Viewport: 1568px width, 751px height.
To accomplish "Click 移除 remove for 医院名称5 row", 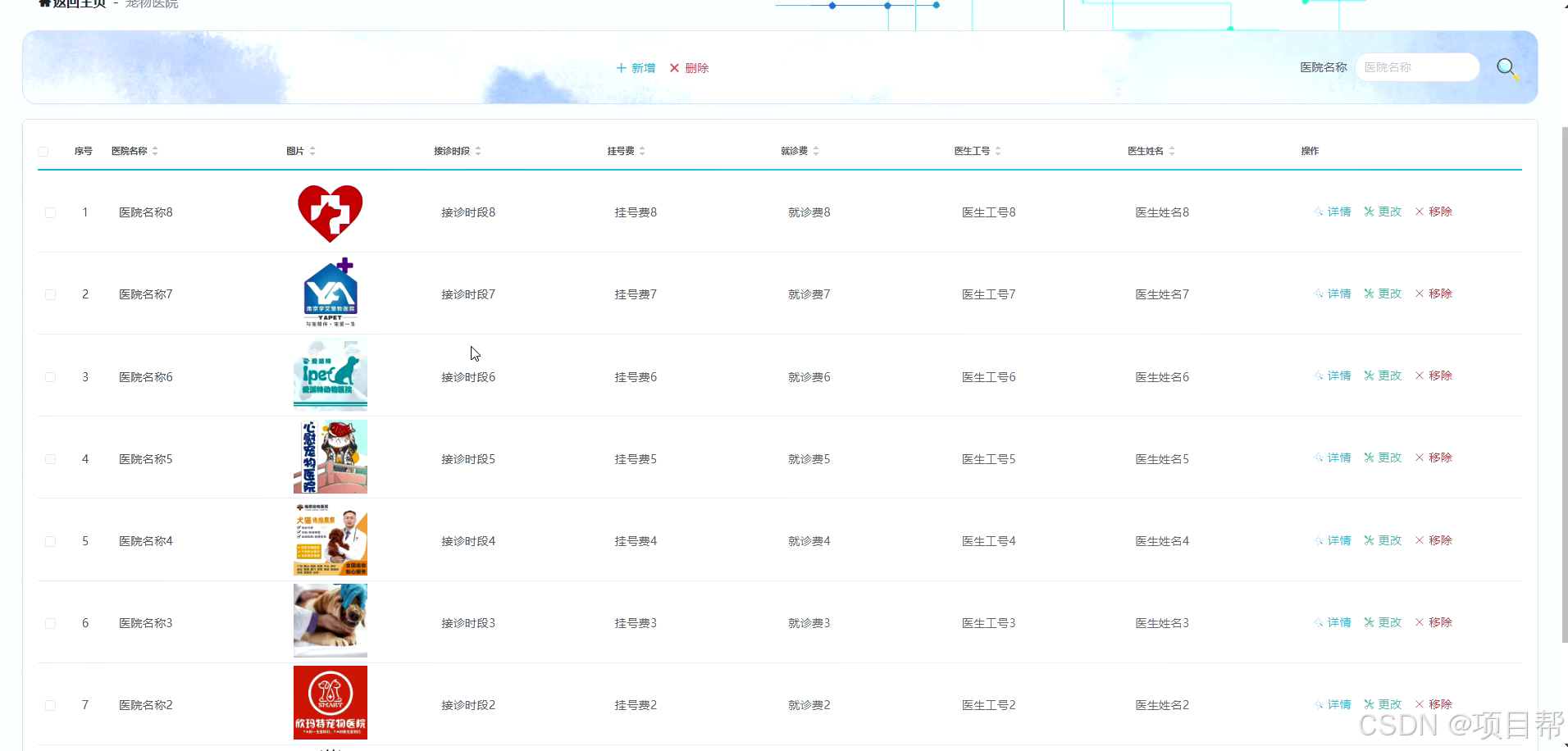I will coord(1434,457).
